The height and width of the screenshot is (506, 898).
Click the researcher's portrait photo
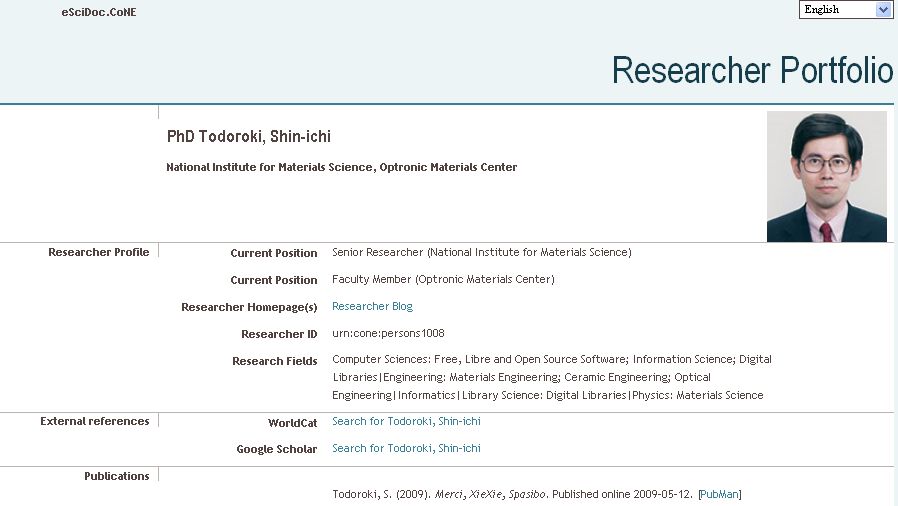tap(826, 176)
